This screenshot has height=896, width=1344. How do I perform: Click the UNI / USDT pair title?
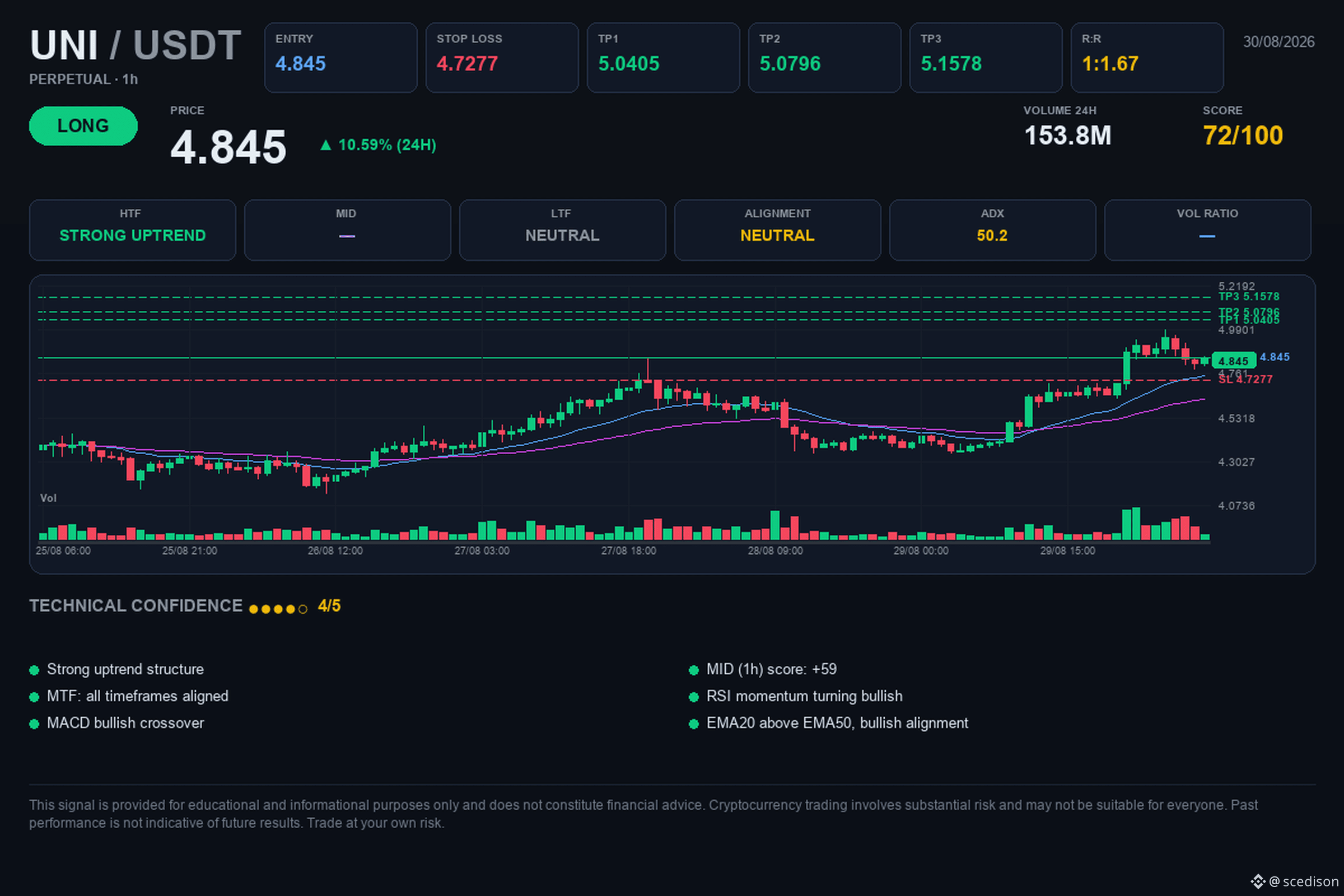pos(136,45)
